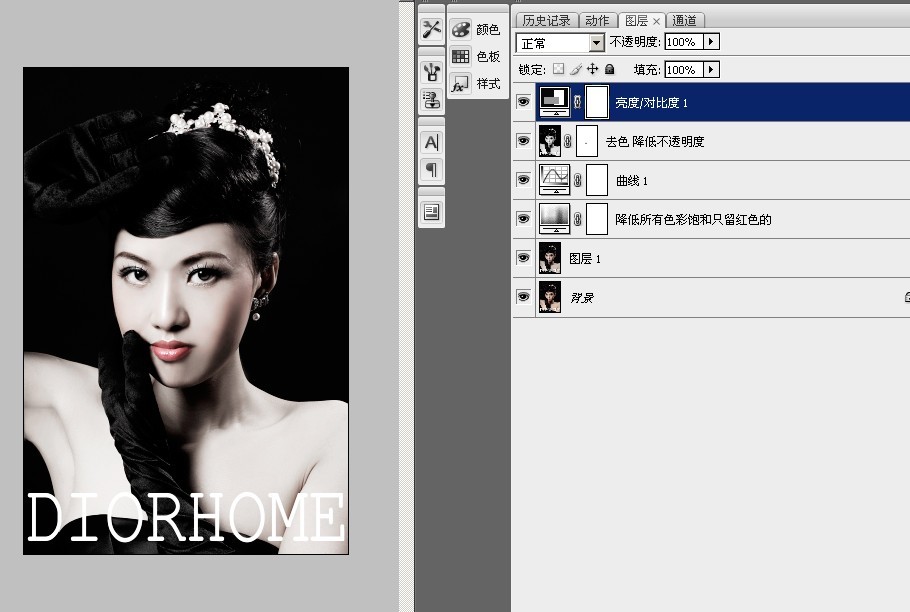This screenshot has height=612, width=910.
Task: Click the 降低所有色彩饱和 adjustment layer icon
Action: tap(554, 219)
